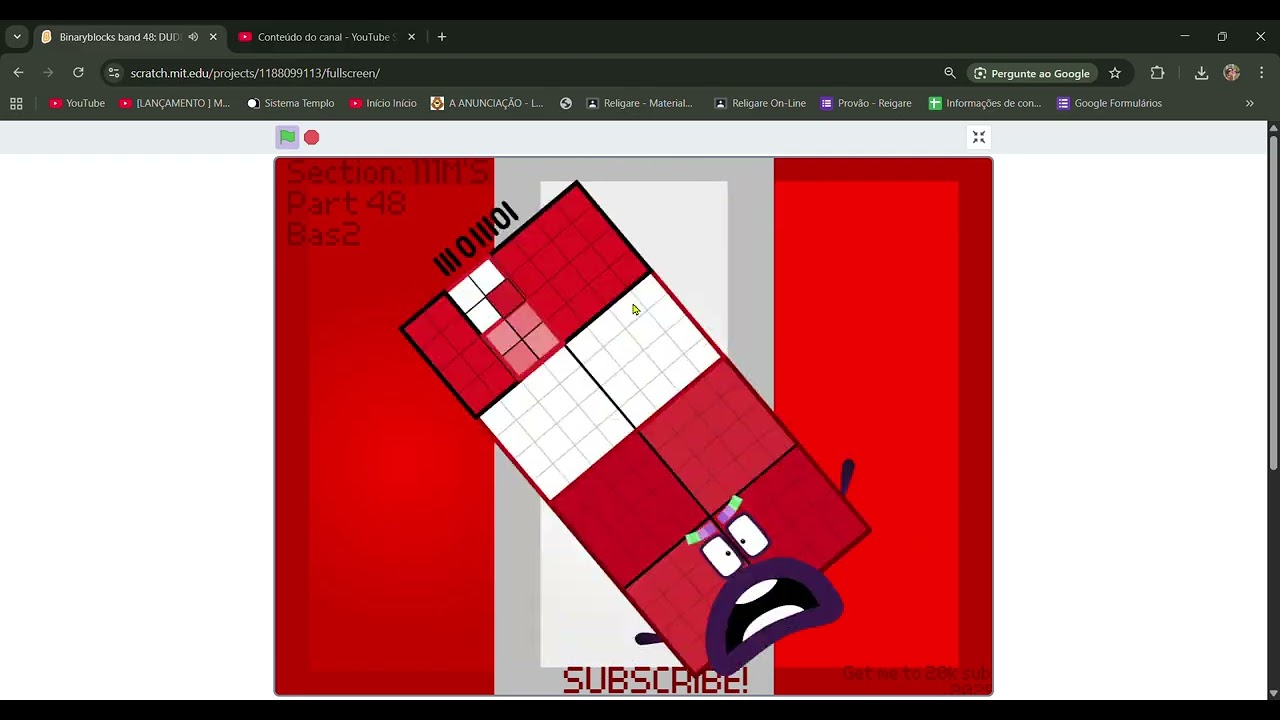Click the green flag to start project
The width and height of the screenshot is (1280, 720).
coord(287,137)
